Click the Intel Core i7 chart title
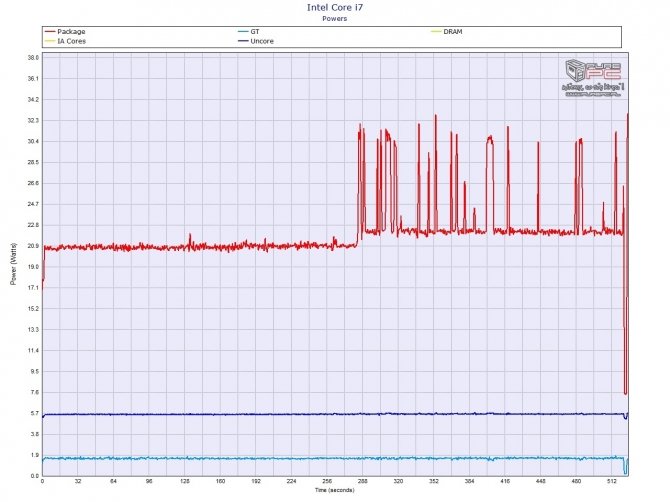This screenshot has width=670, height=502. pyautogui.click(x=335, y=7)
